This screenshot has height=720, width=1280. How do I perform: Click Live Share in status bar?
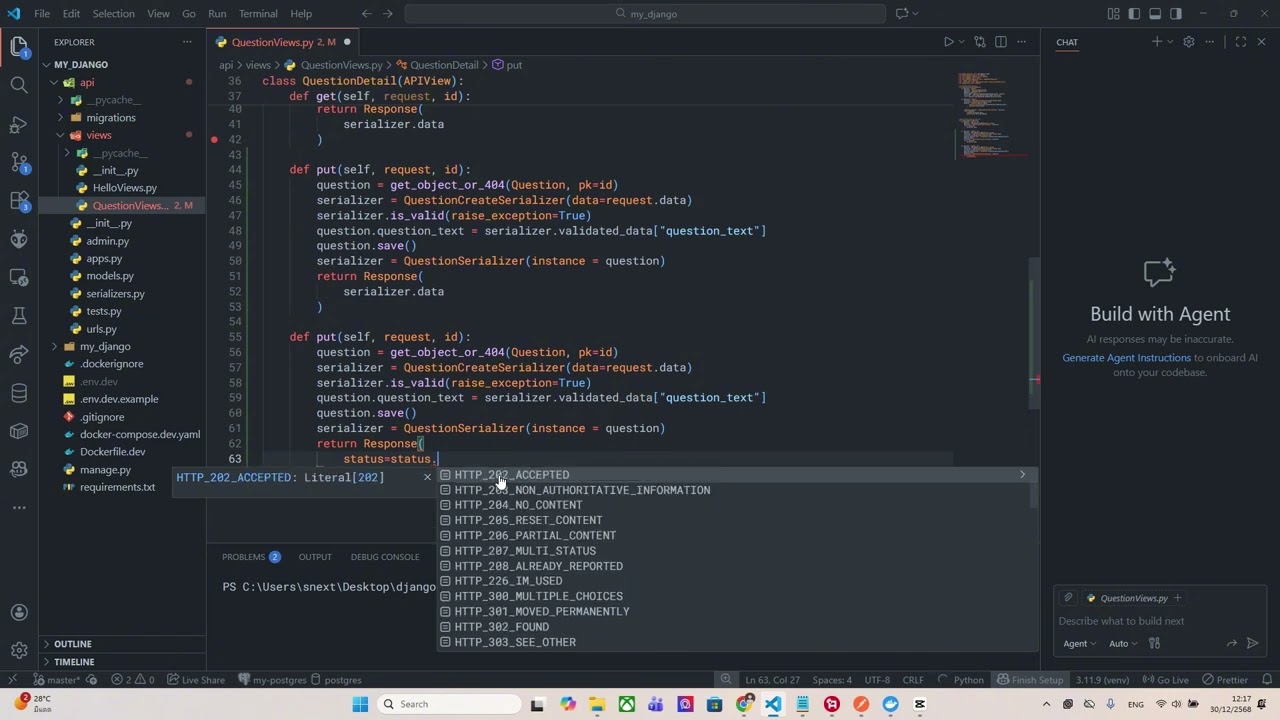pyautogui.click(x=196, y=680)
